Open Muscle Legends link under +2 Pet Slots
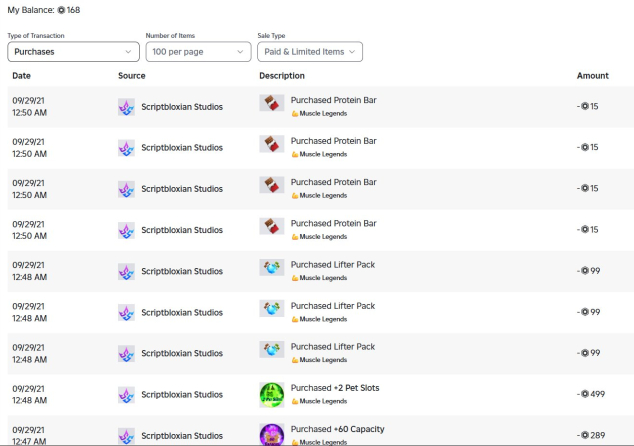This screenshot has height=446, width=634. [x=323, y=402]
